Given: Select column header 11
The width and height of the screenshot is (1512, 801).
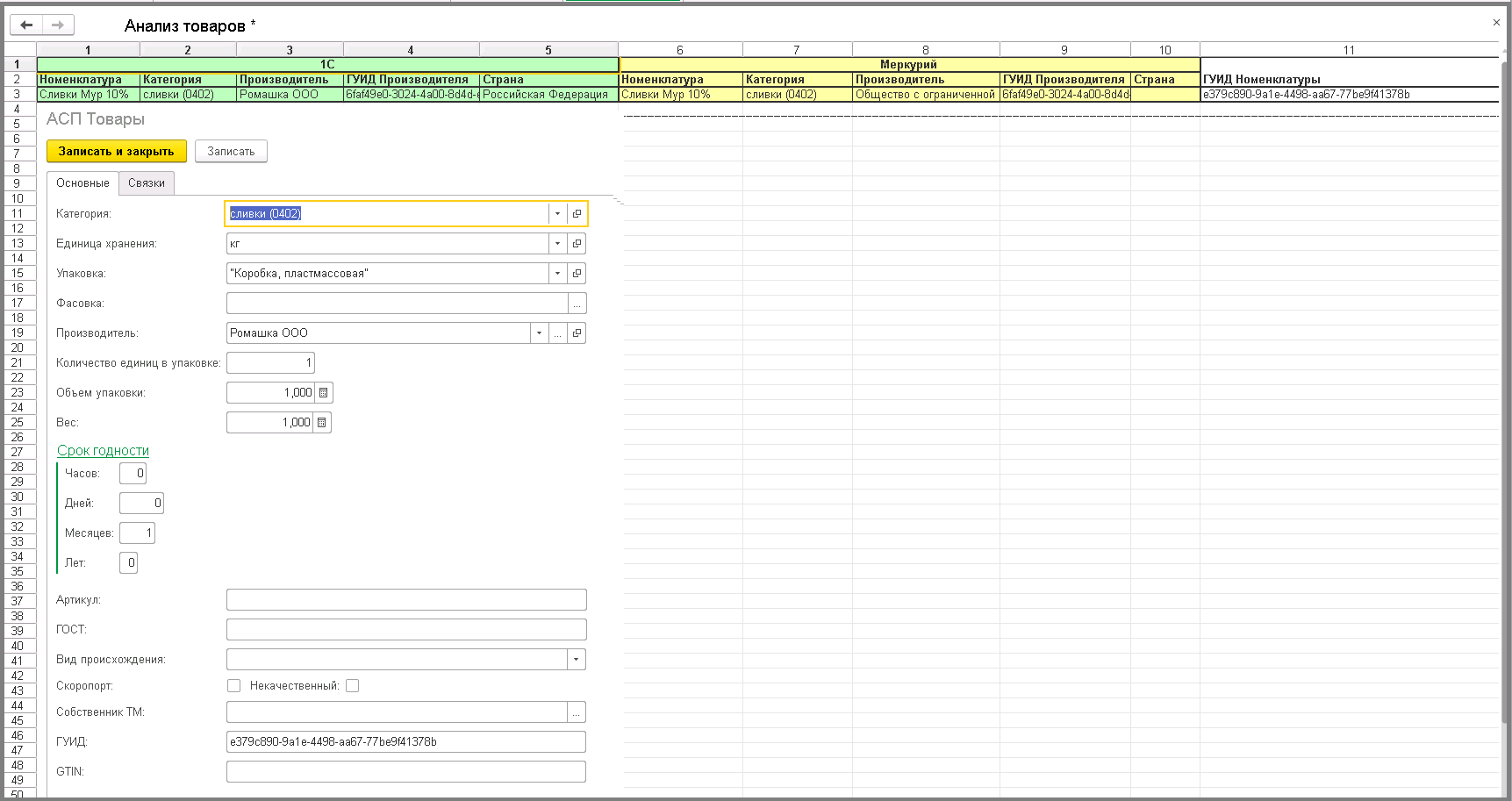Looking at the screenshot, I should click(1350, 50).
